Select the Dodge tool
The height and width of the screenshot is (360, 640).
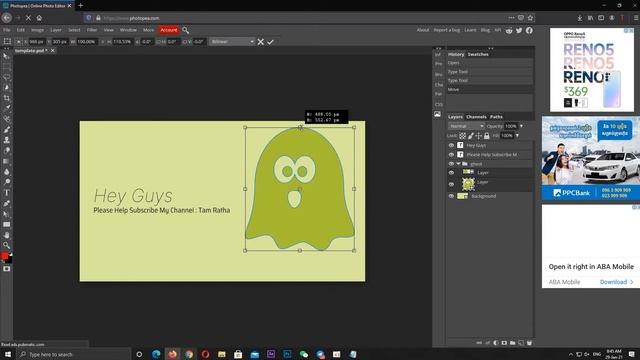point(7,182)
